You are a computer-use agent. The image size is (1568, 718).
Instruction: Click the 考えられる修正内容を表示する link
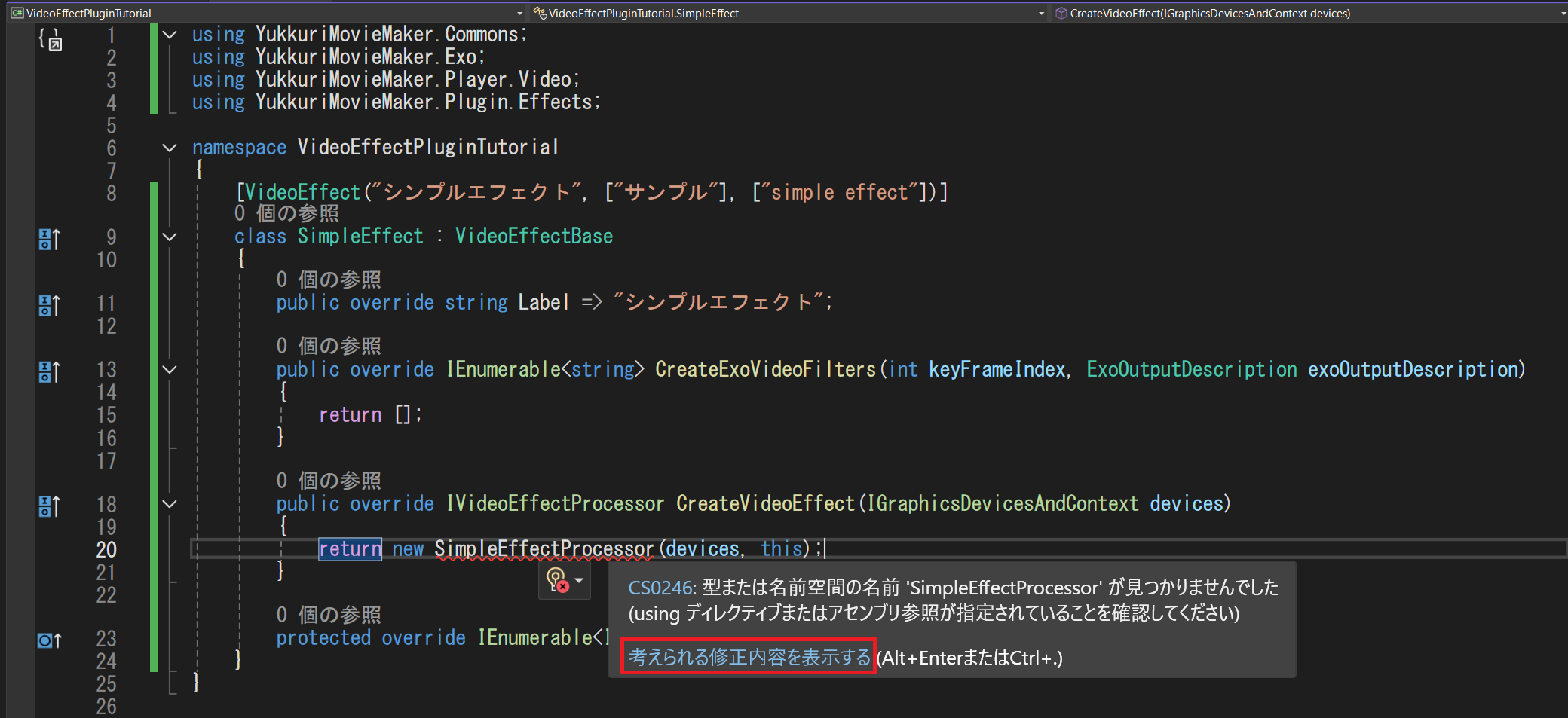point(749,658)
